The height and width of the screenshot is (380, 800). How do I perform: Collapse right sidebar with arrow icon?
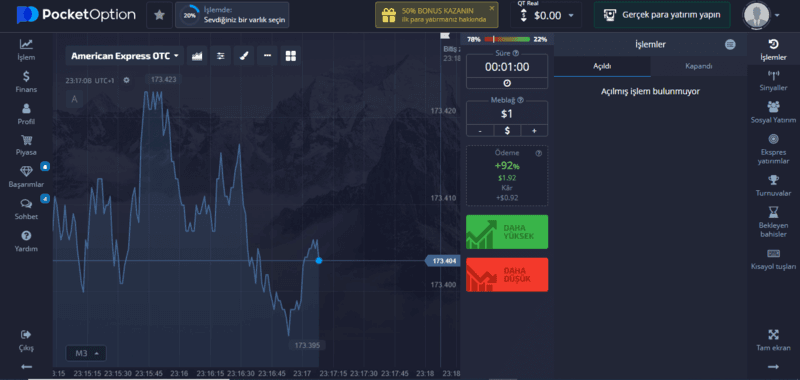pos(773,367)
